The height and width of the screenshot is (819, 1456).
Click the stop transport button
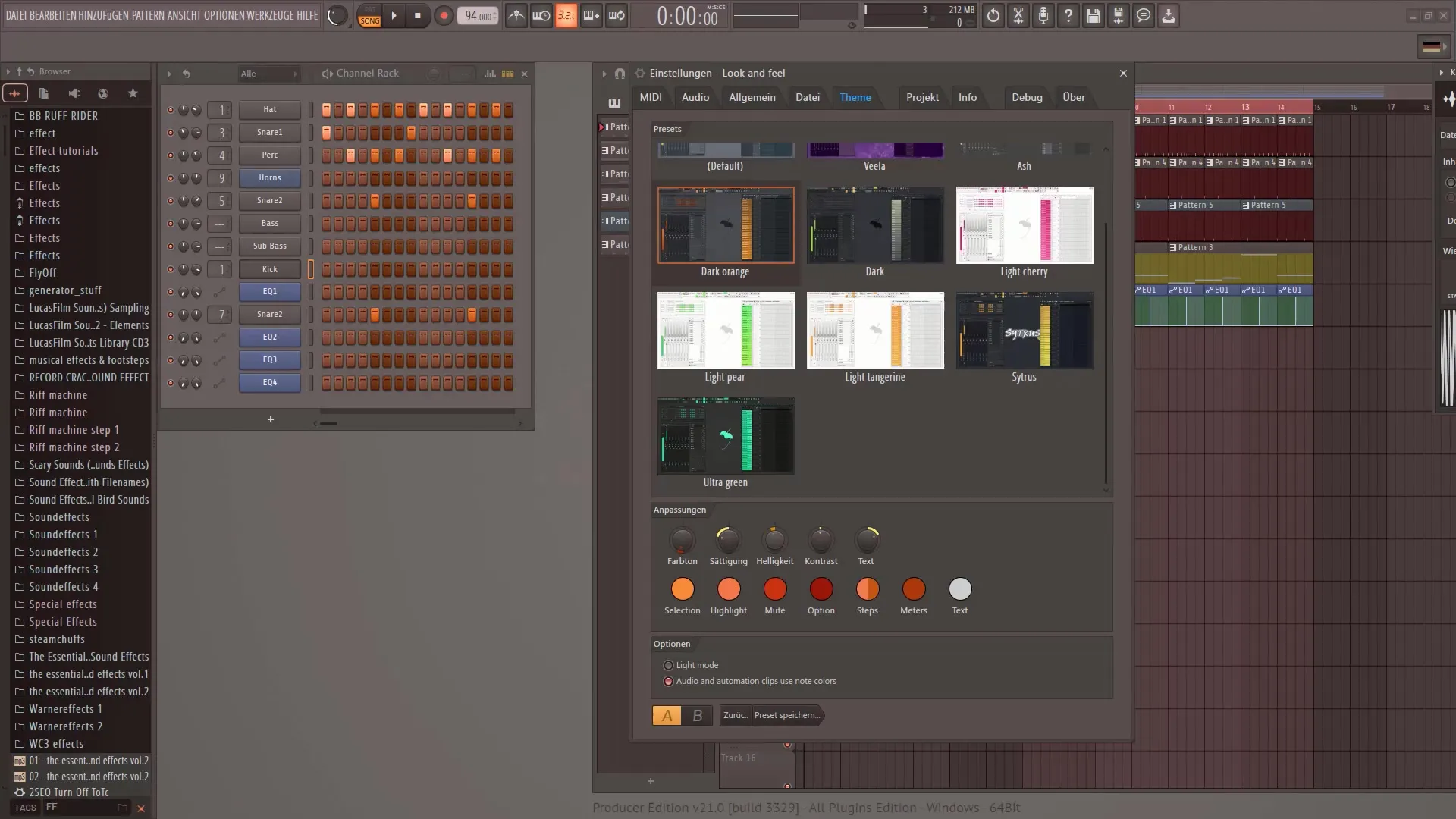pos(417,15)
